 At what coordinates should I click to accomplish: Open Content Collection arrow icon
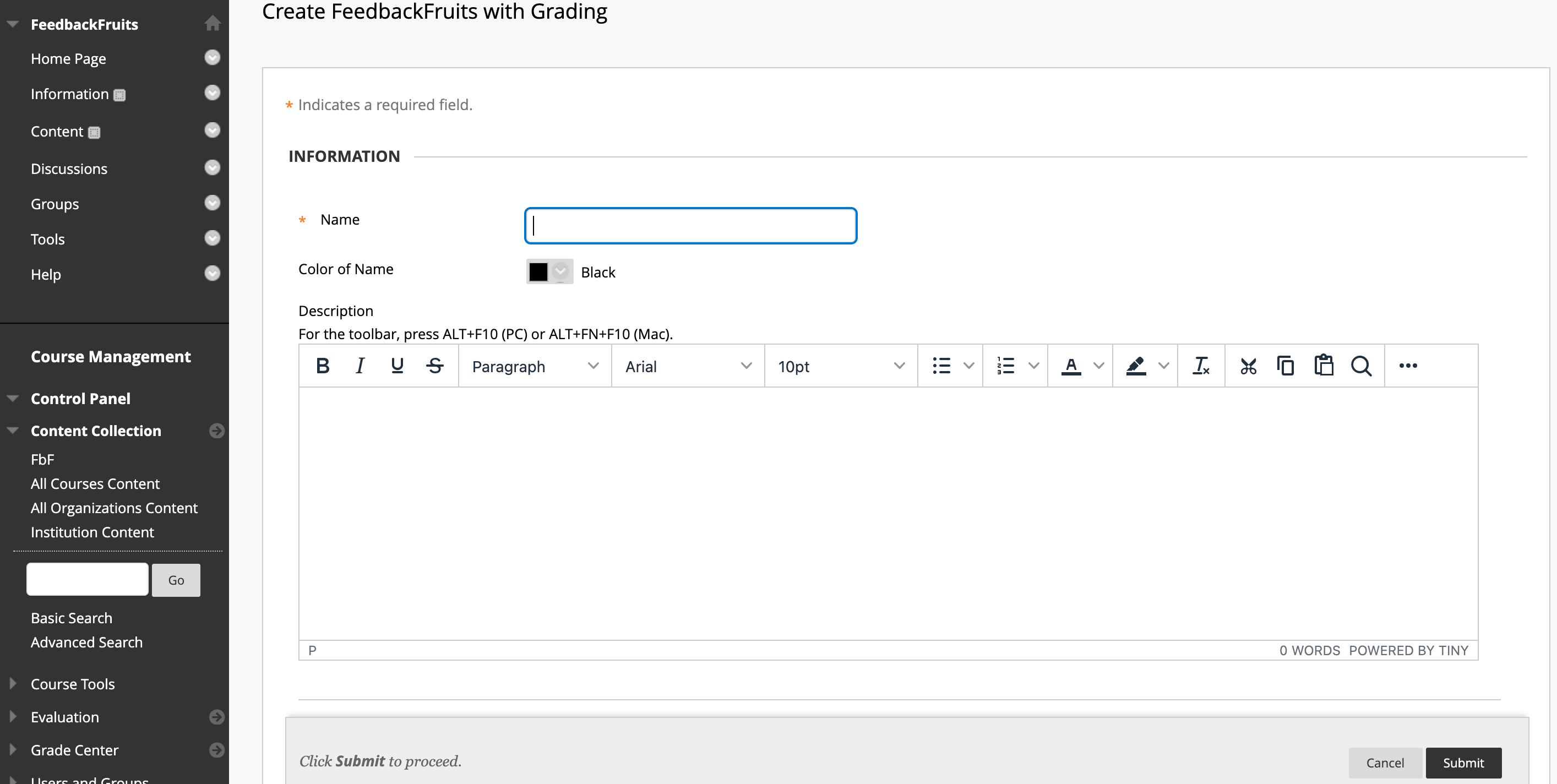216,431
